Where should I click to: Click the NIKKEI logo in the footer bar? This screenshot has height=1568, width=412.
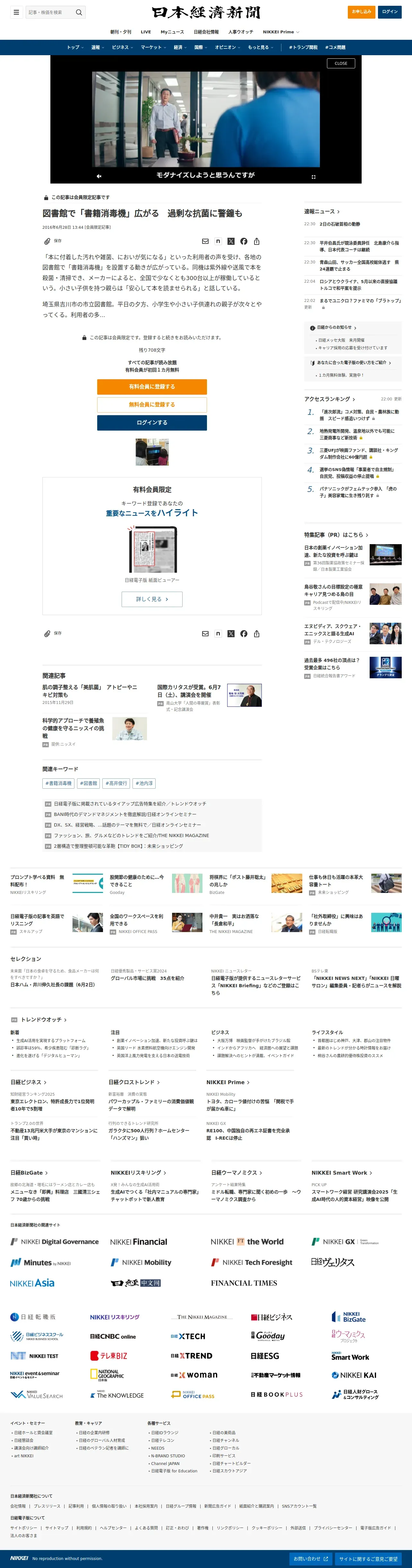tap(19, 1558)
